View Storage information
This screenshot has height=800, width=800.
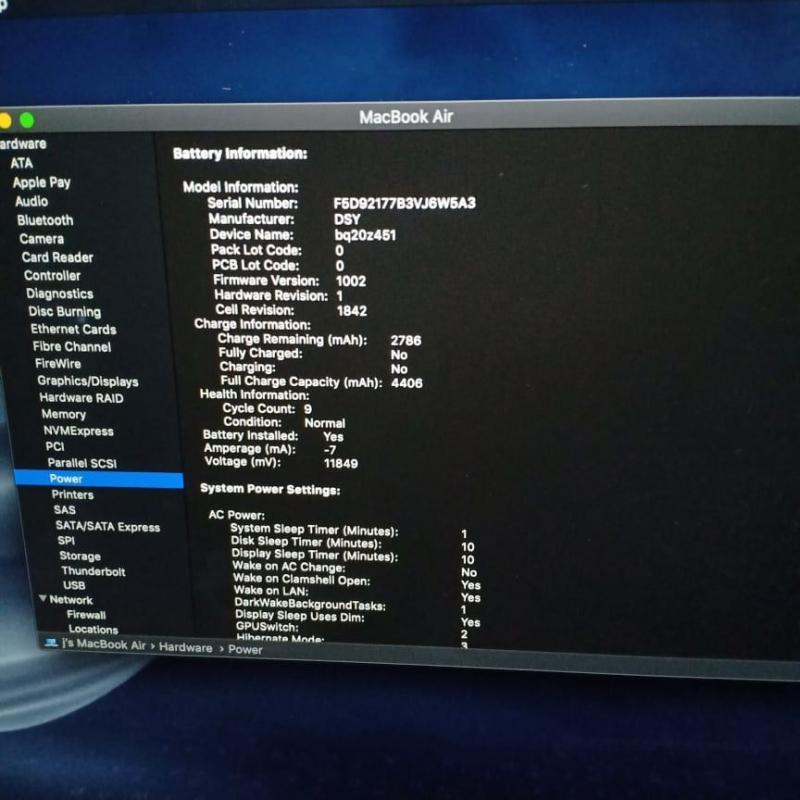80,556
